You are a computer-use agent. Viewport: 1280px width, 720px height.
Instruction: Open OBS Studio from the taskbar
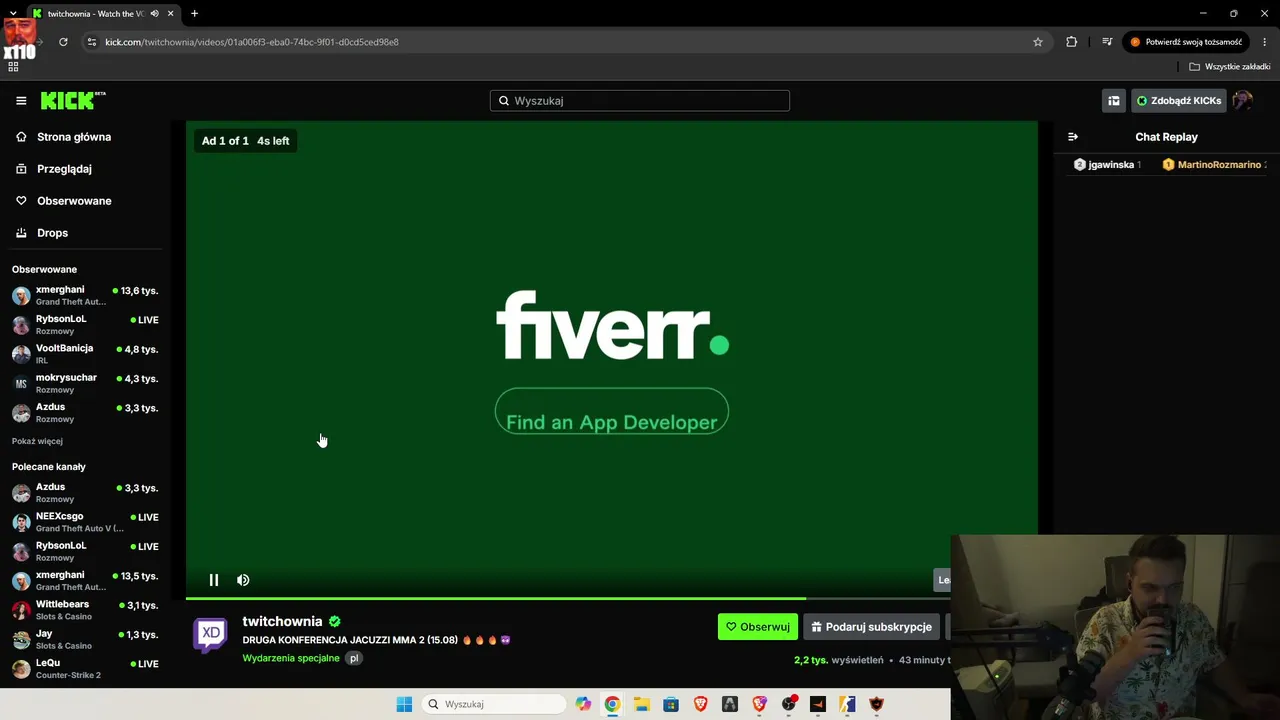click(788, 704)
